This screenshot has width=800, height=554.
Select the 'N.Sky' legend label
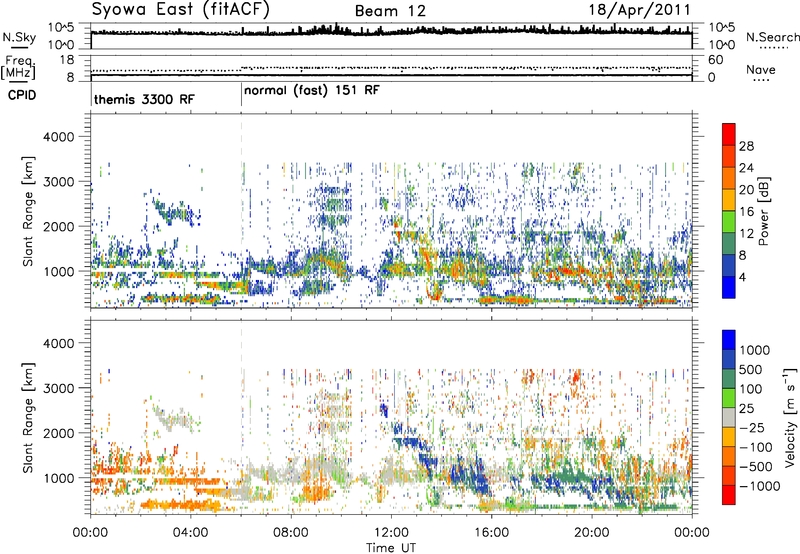point(19,37)
